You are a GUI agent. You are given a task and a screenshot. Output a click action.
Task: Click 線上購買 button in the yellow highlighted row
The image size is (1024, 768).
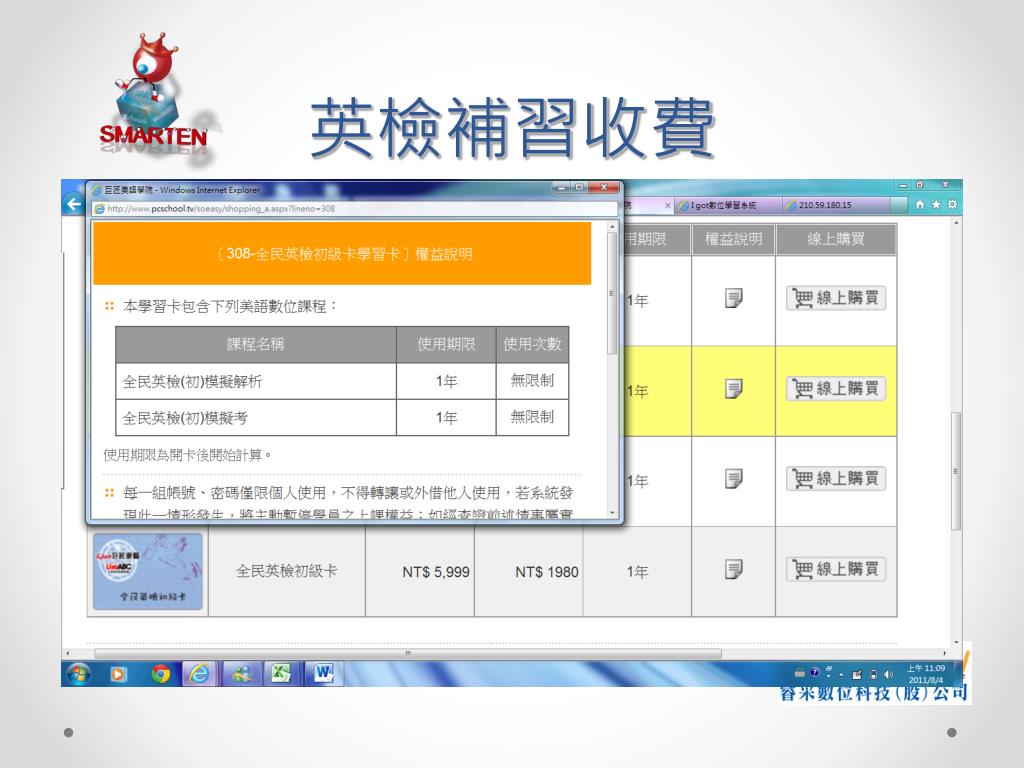(836, 389)
